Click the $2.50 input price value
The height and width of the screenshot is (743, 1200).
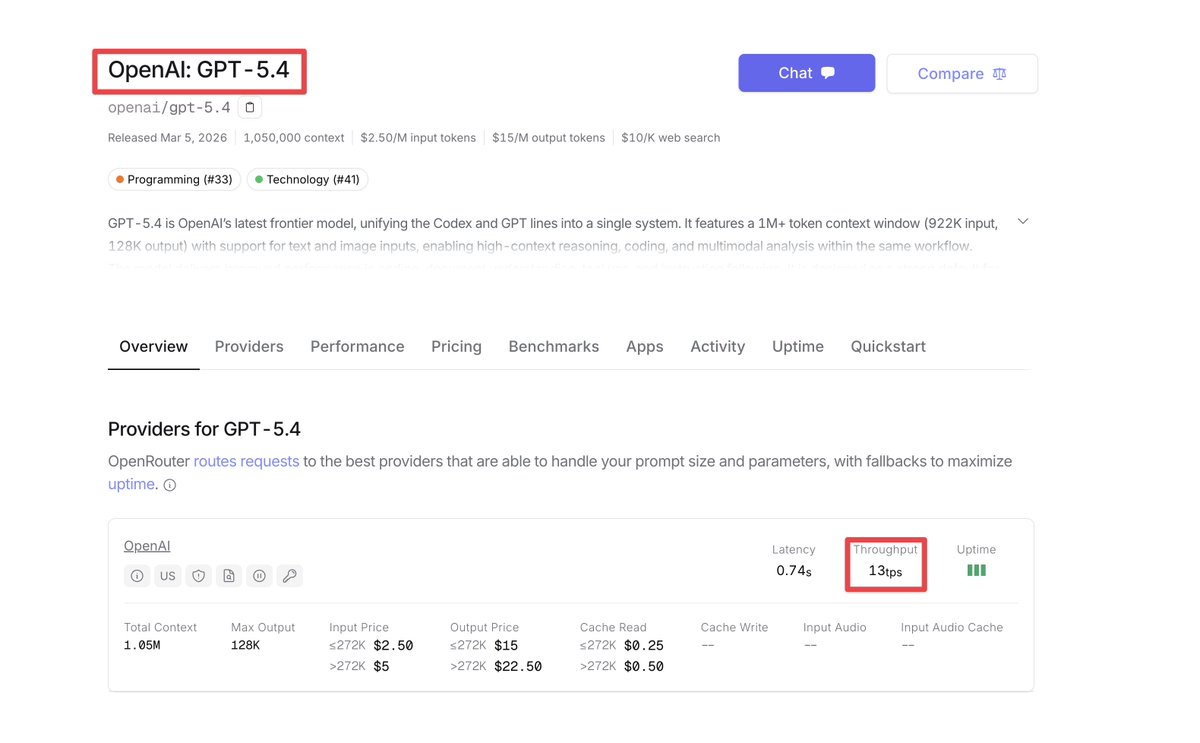coord(393,646)
